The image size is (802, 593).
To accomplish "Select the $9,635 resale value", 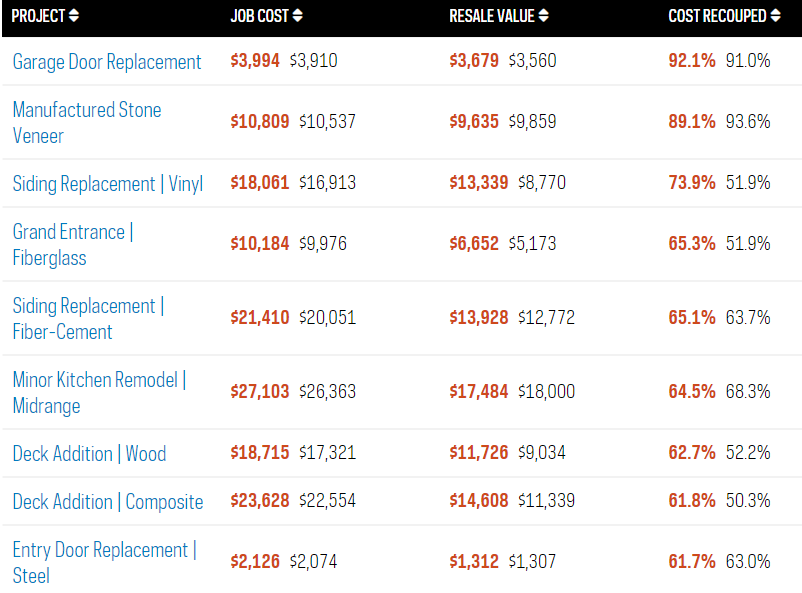I will point(474,122).
